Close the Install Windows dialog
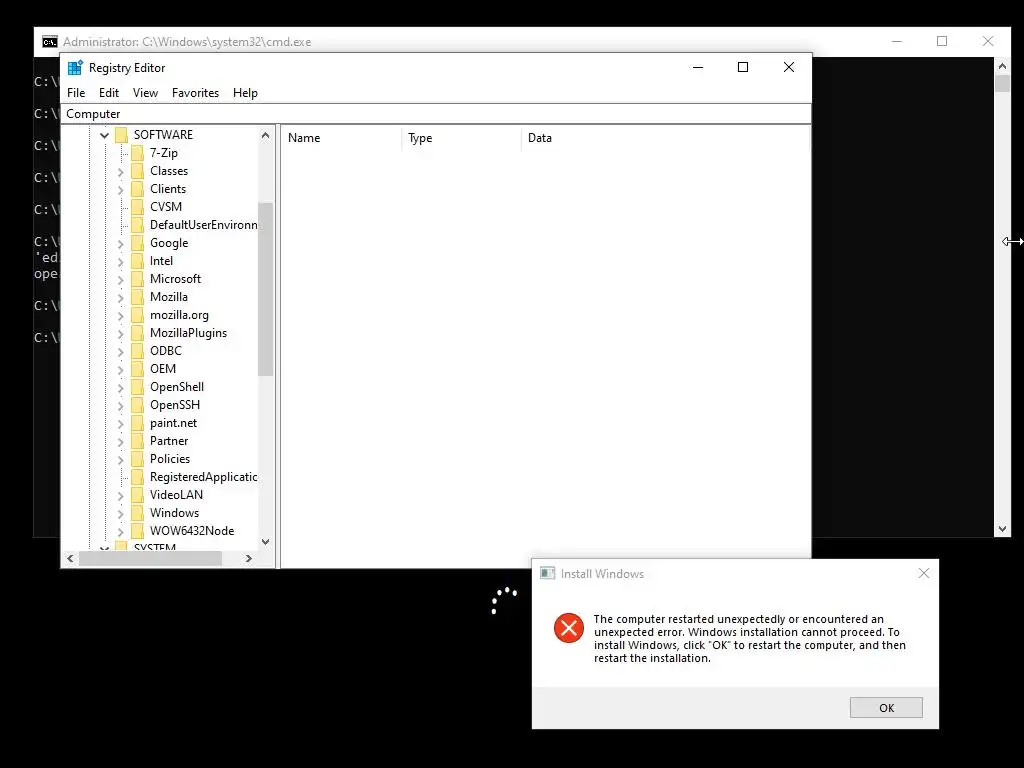This screenshot has height=768, width=1024. click(923, 573)
